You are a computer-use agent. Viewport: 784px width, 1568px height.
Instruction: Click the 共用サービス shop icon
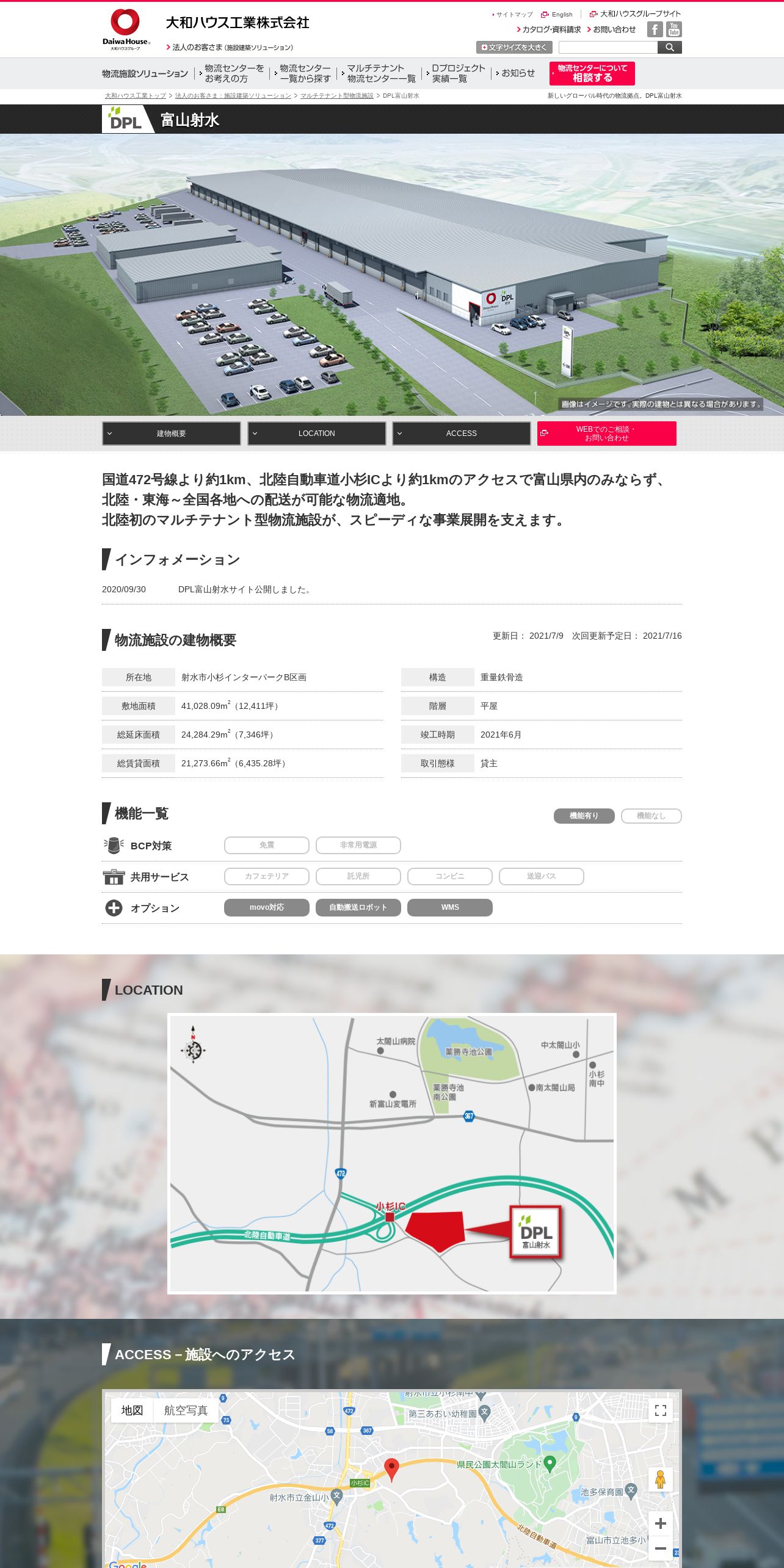[x=114, y=877]
